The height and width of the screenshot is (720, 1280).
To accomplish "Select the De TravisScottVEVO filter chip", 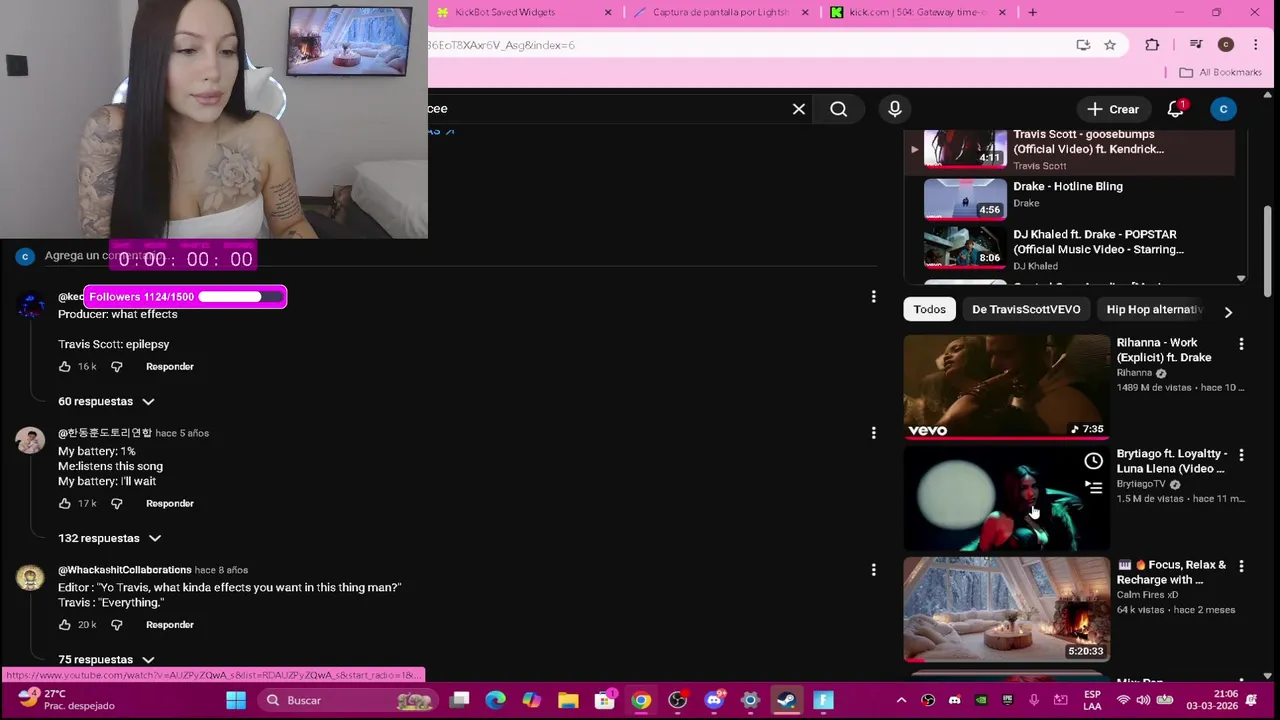I will [x=1026, y=309].
